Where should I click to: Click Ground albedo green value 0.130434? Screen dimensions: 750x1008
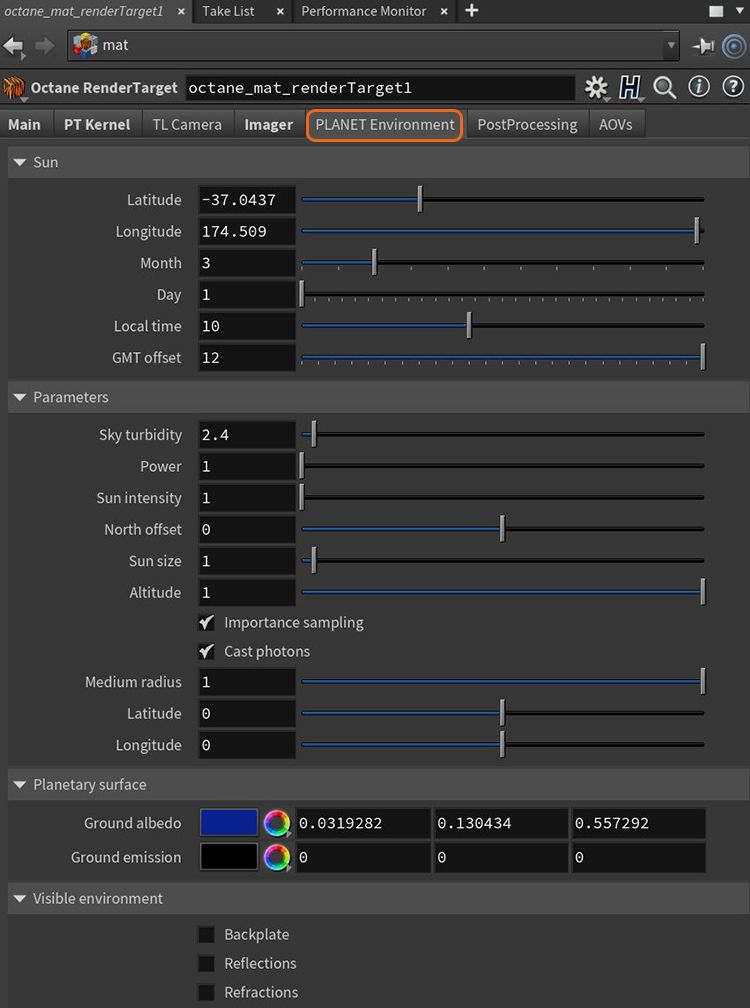(501, 824)
